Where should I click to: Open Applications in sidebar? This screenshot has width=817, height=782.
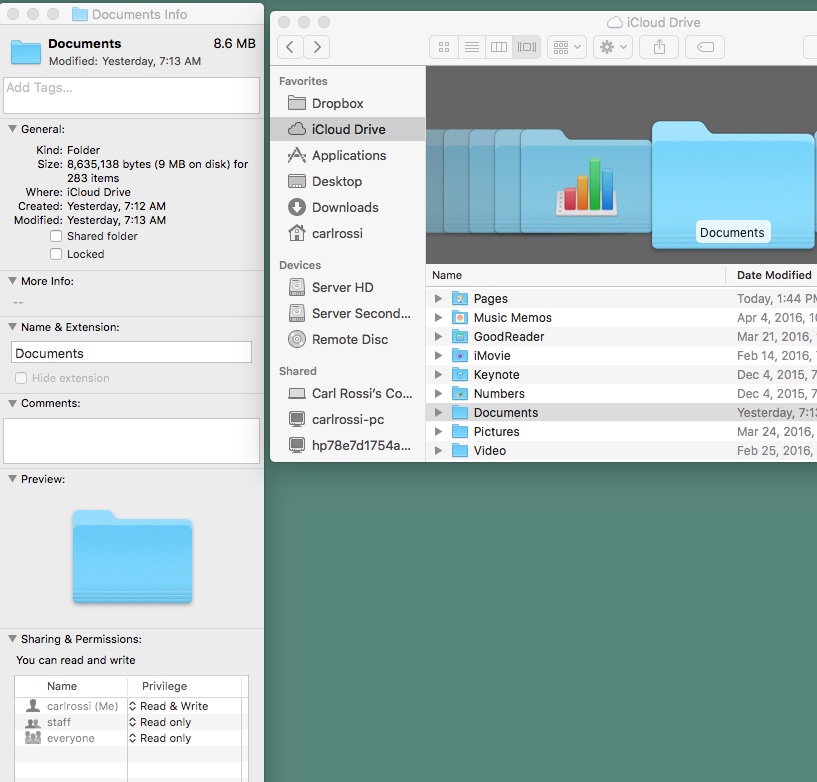pos(348,155)
